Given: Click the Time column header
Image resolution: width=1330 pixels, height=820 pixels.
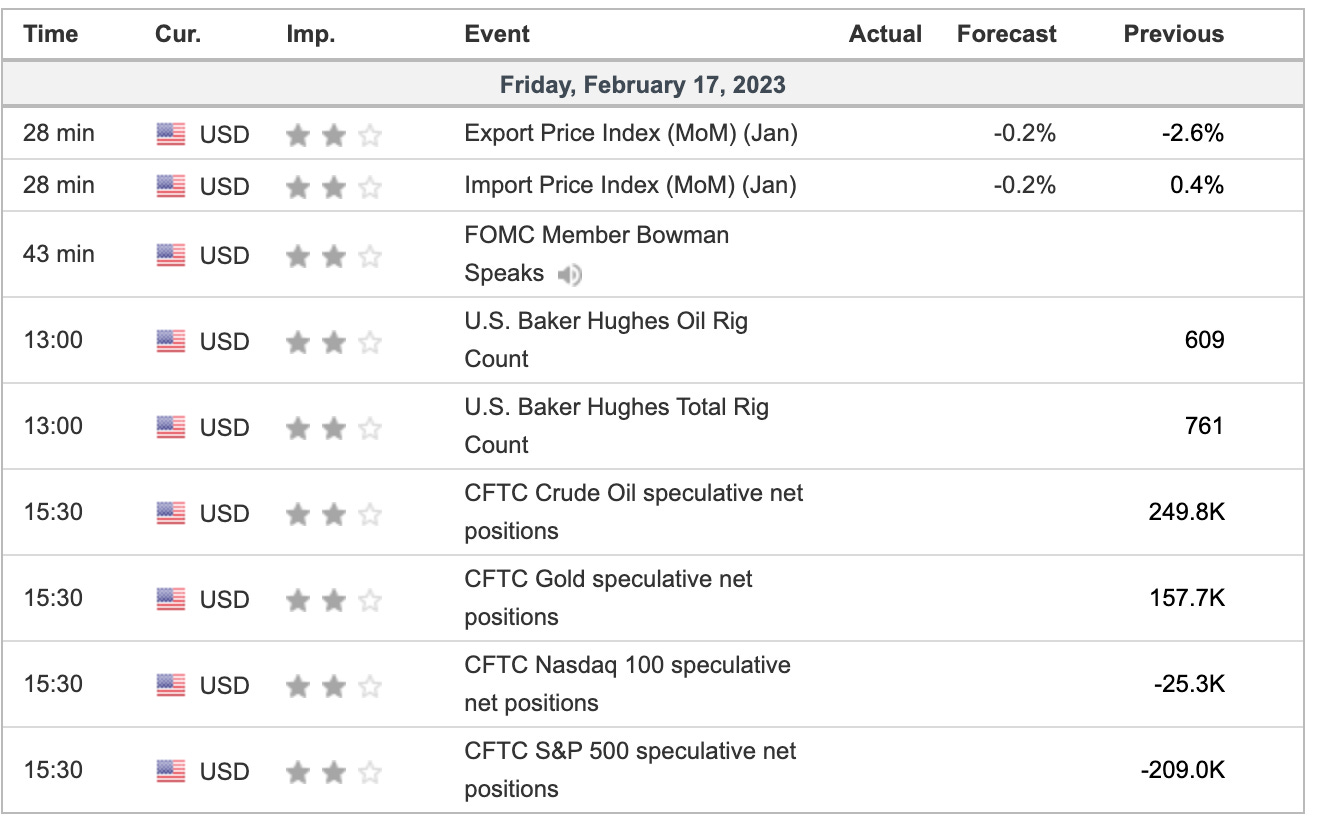Looking at the screenshot, I should pos(51,34).
